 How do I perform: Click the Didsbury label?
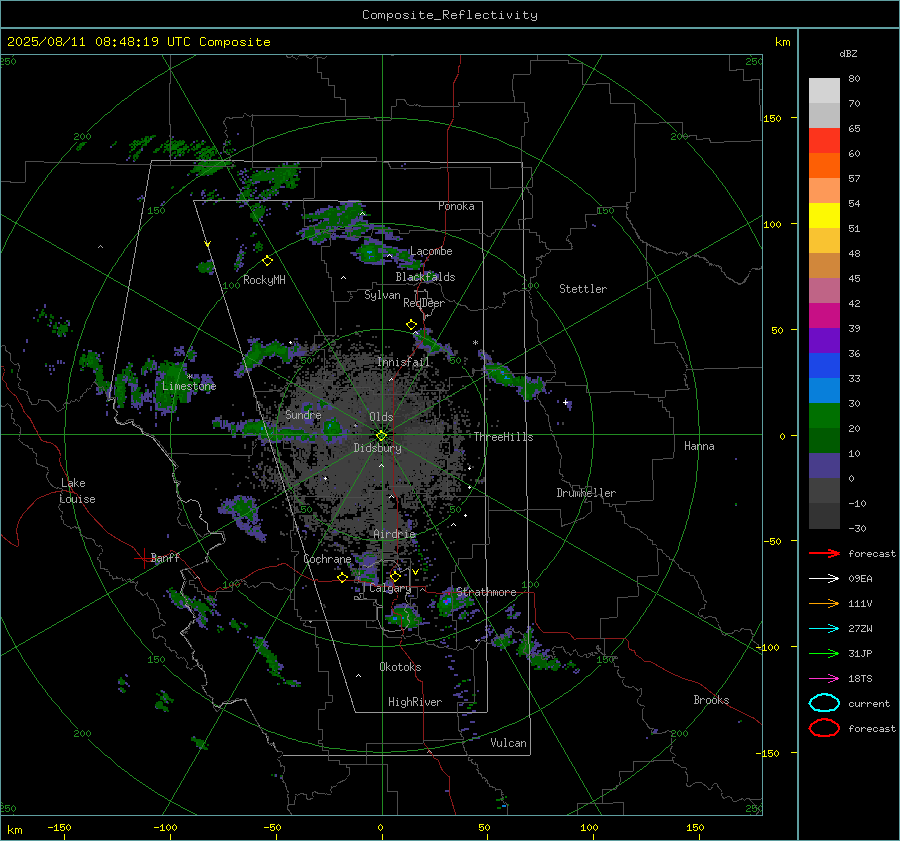click(377, 448)
